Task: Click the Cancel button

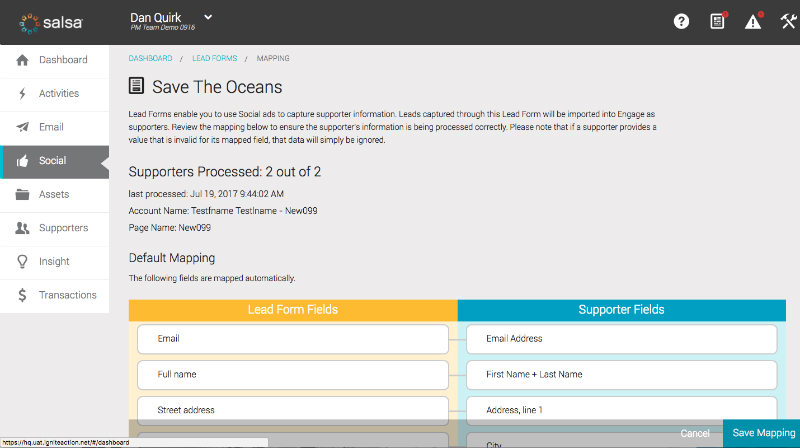Action: (x=694, y=433)
